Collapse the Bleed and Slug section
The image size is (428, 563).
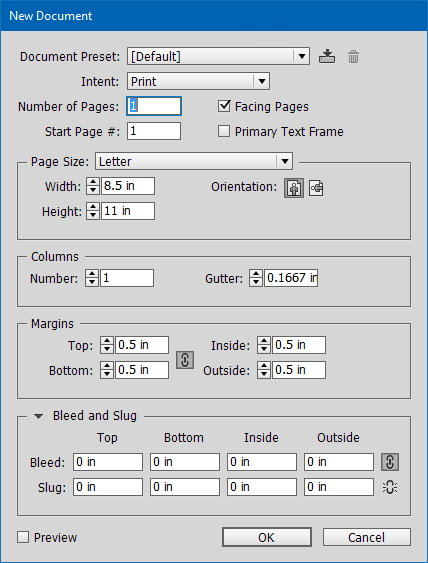(x=38, y=416)
